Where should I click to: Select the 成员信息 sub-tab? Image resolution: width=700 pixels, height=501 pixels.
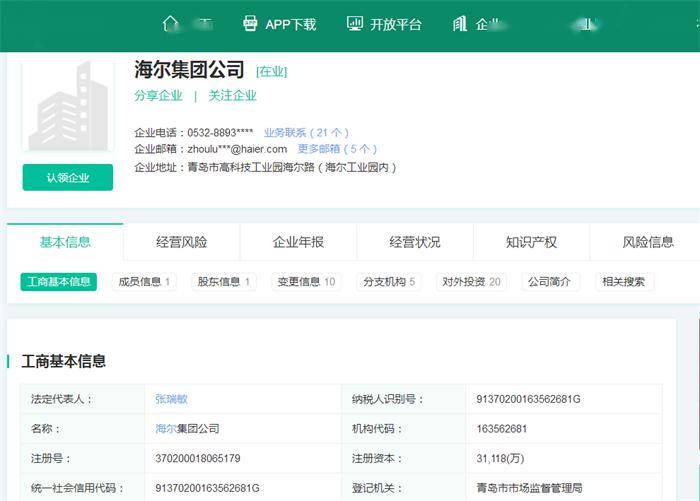click(144, 282)
